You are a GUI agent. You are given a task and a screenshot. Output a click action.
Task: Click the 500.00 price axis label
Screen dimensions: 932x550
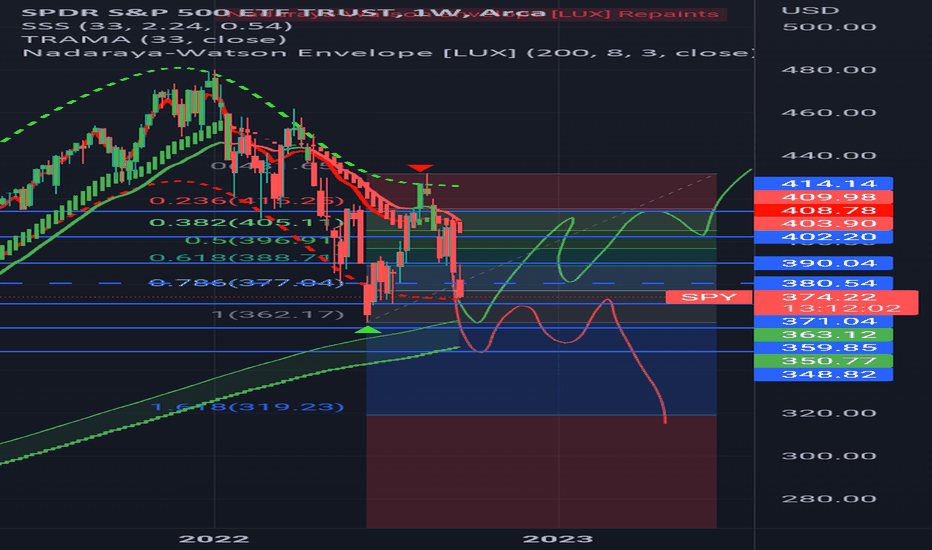(x=829, y=27)
